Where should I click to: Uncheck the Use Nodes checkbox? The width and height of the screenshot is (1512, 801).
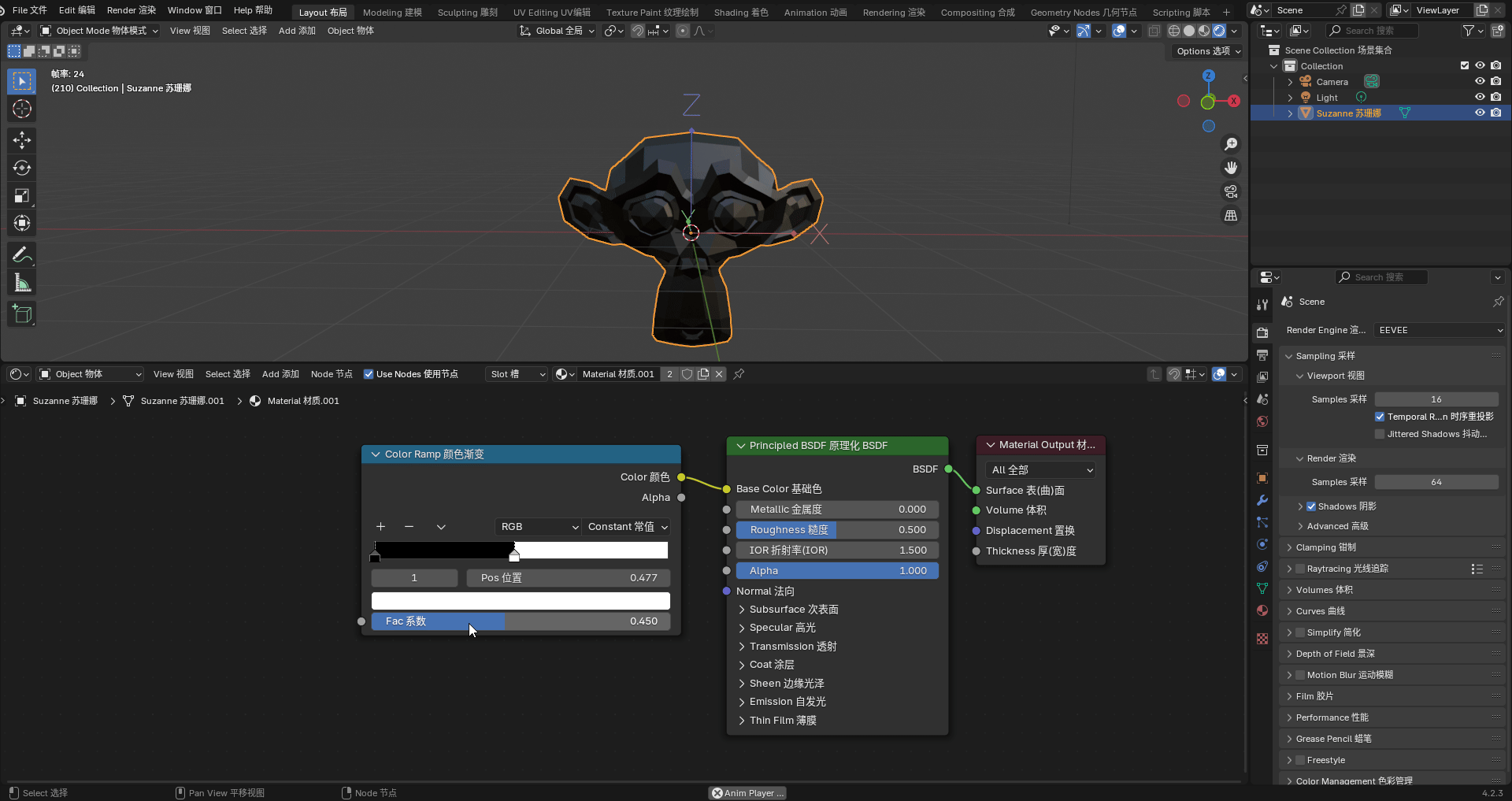369,374
